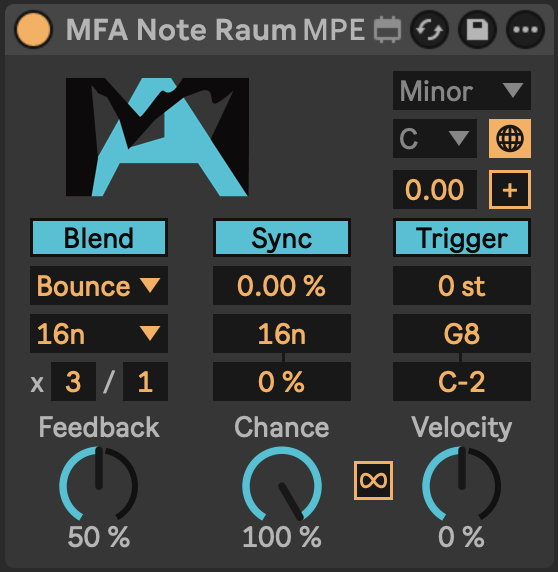Image resolution: width=558 pixels, height=572 pixels.
Task: Click the multiplier field showing 3
Action: (x=73, y=382)
